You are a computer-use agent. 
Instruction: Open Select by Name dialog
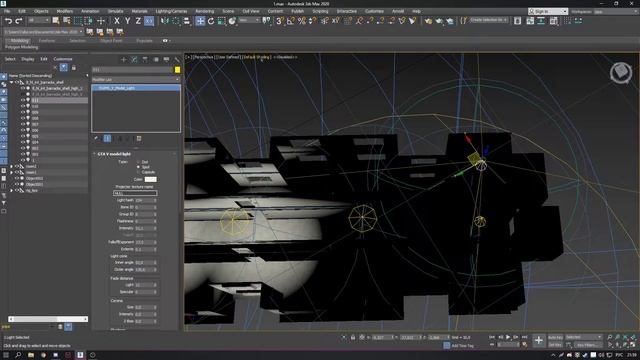pos(67,21)
